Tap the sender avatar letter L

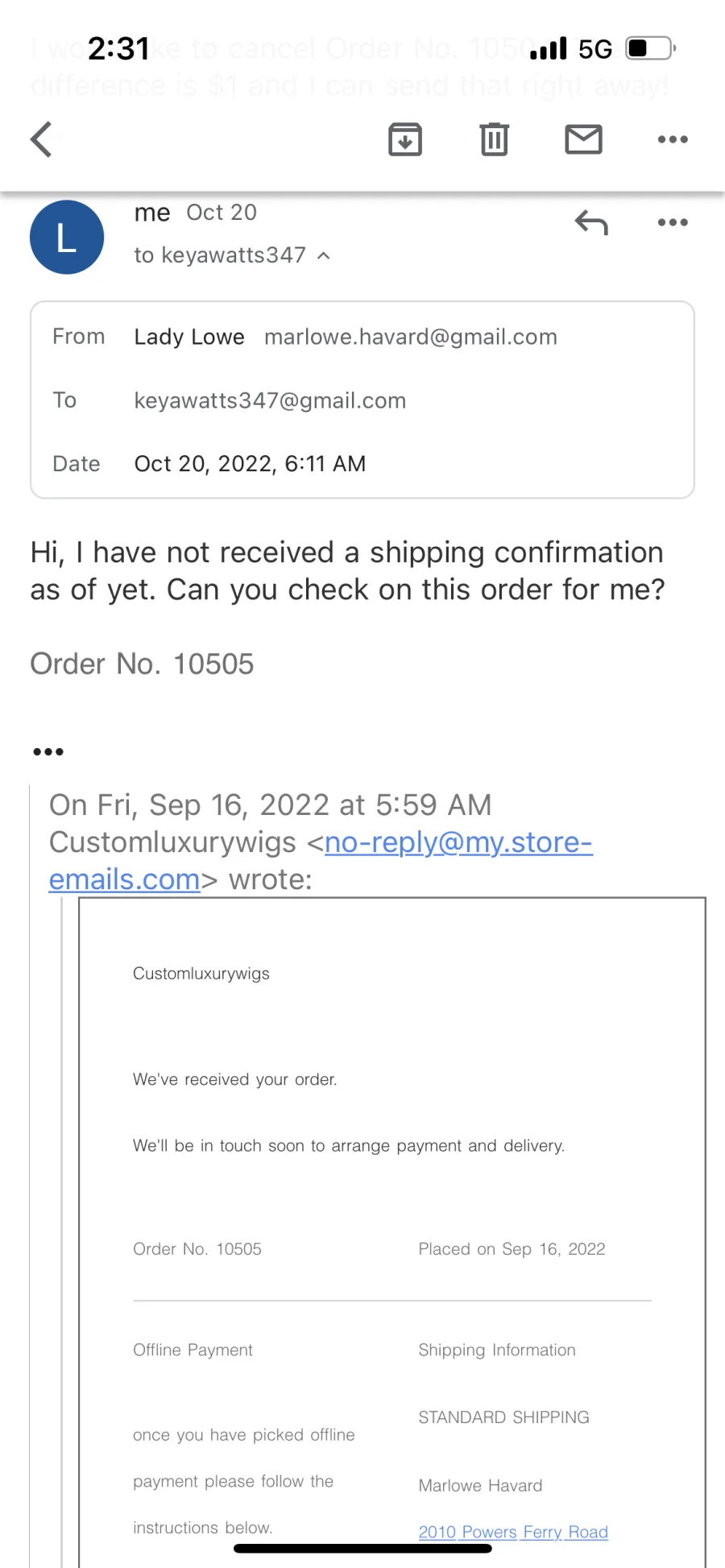[x=67, y=237]
